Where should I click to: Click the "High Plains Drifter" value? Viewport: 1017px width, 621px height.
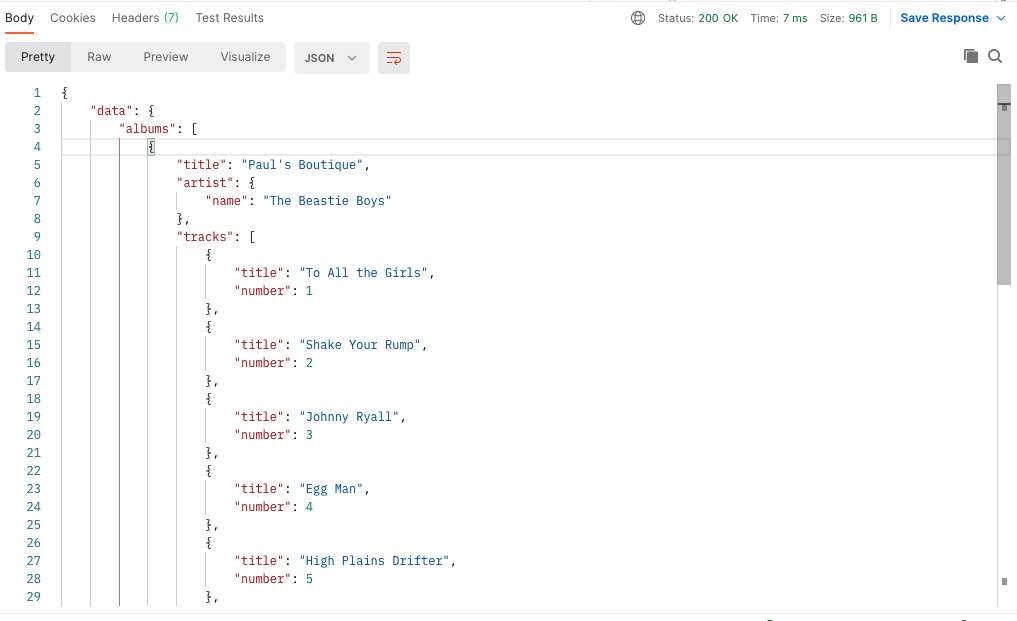(374, 561)
